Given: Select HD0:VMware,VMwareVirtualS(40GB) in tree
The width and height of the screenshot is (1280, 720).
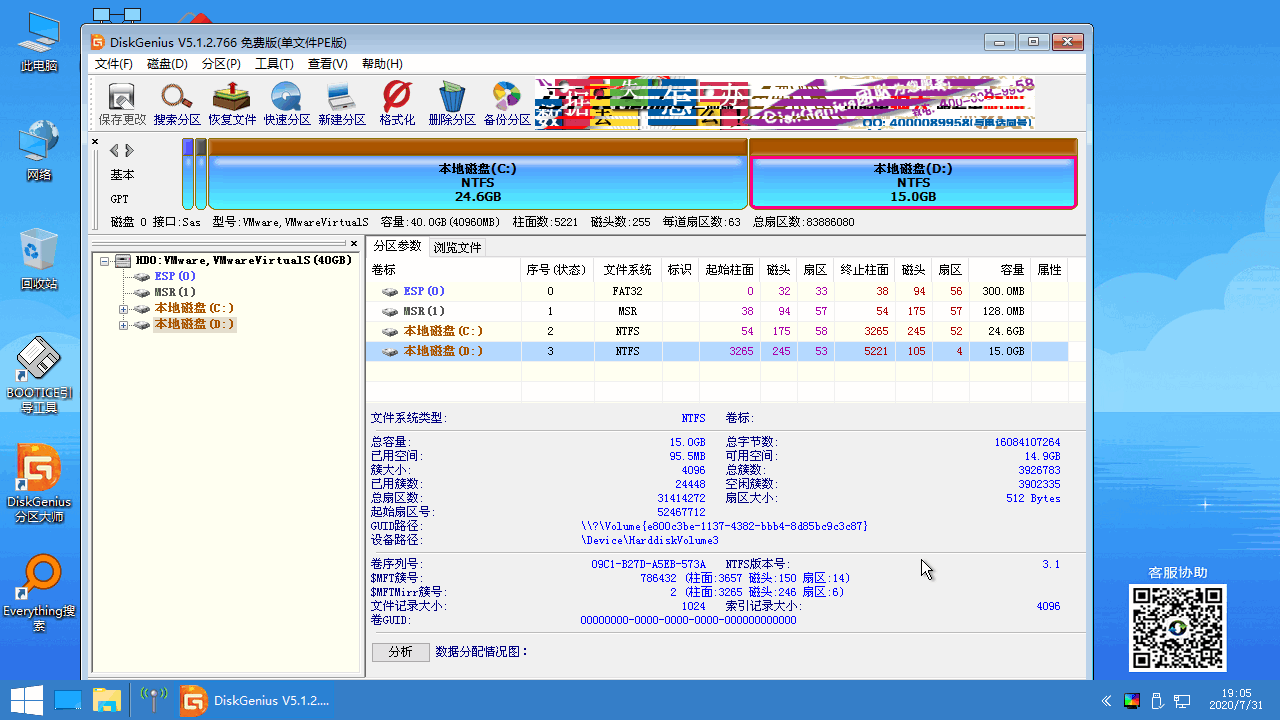Looking at the screenshot, I should (243, 260).
